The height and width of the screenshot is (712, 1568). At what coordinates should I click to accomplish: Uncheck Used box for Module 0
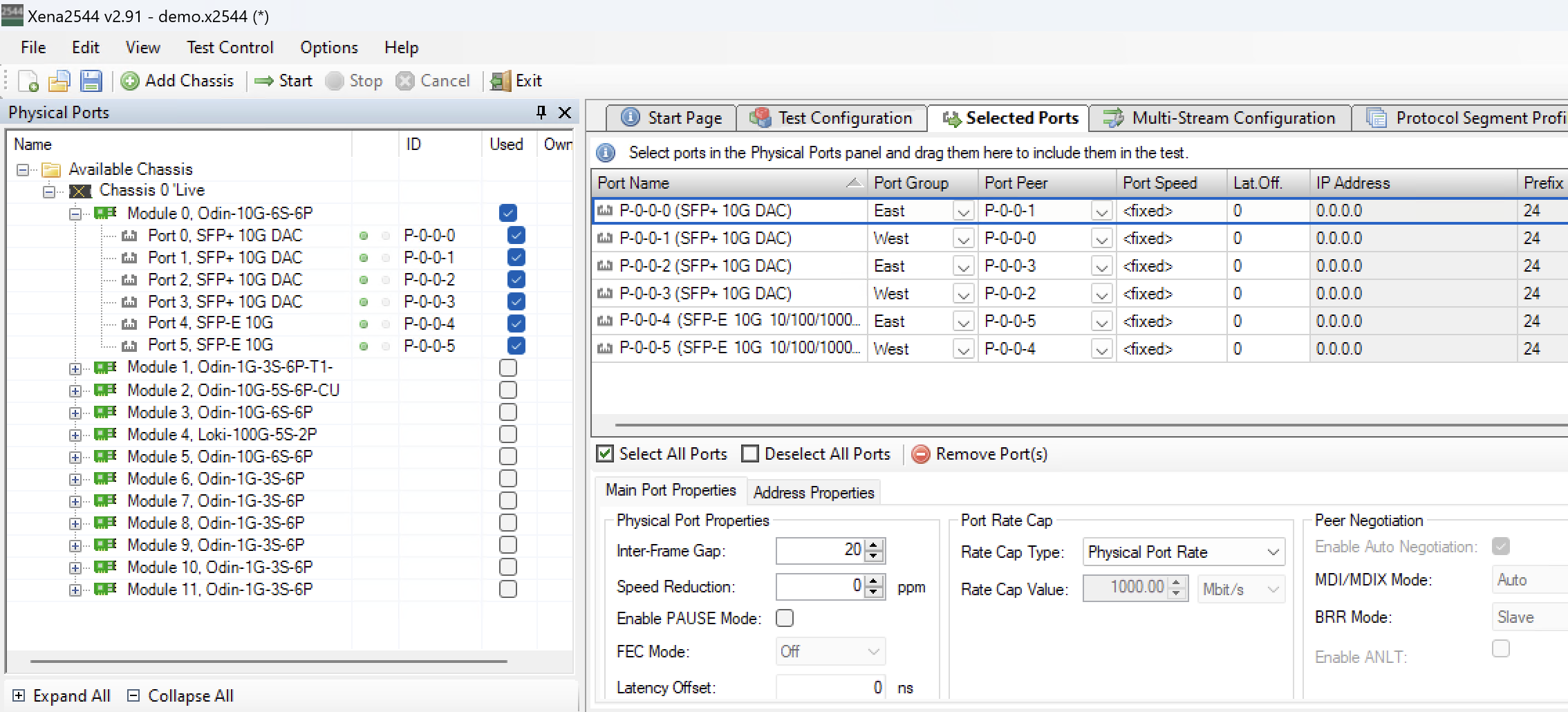tap(508, 213)
